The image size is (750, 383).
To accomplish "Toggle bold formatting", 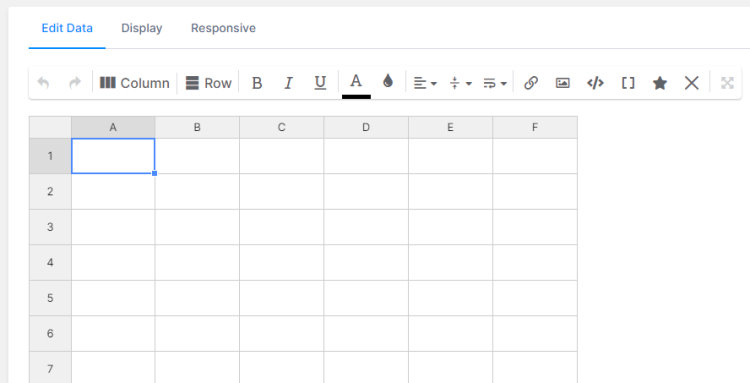I will pos(257,83).
